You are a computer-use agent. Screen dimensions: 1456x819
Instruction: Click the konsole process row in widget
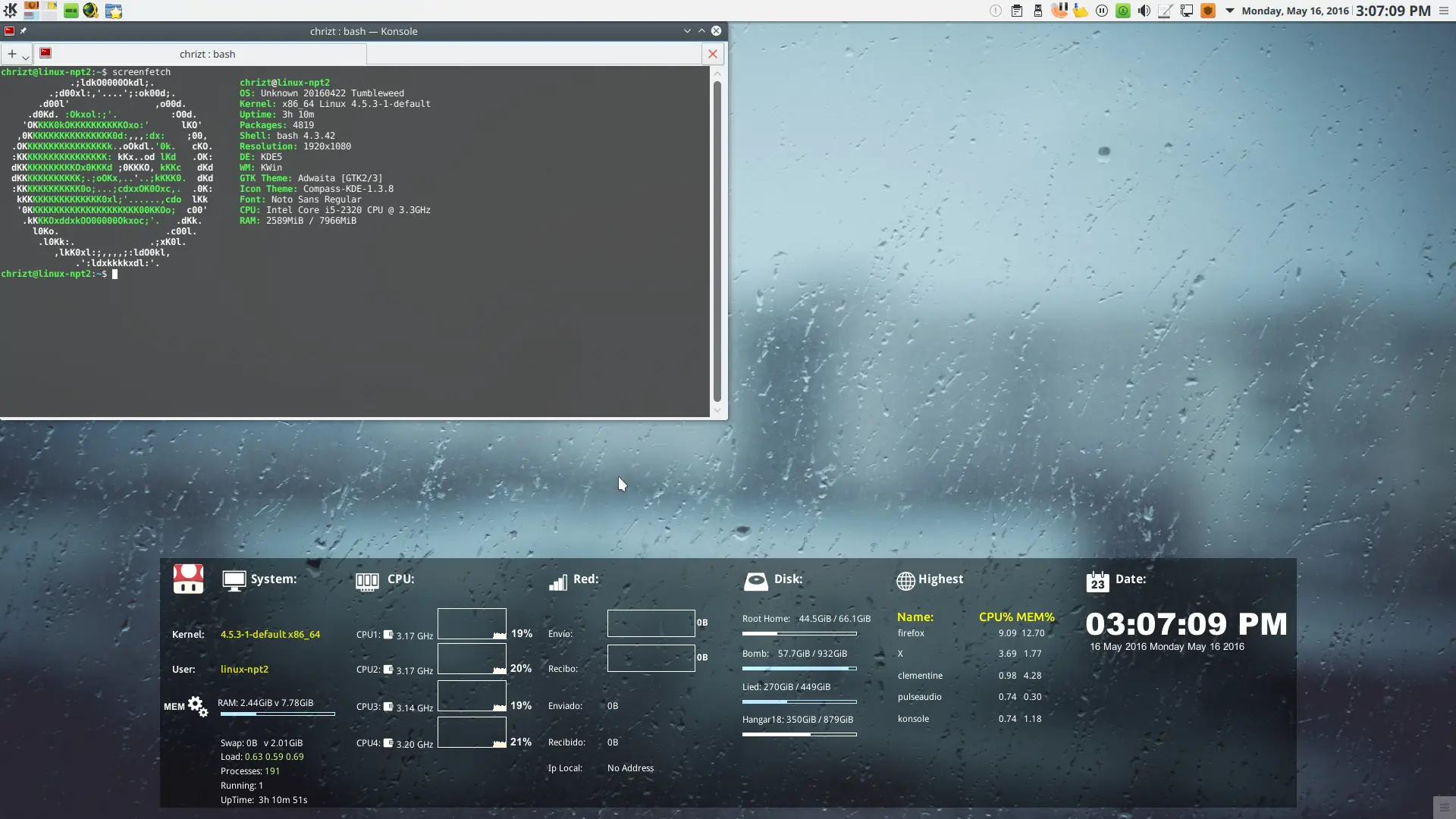click(971, 718)
